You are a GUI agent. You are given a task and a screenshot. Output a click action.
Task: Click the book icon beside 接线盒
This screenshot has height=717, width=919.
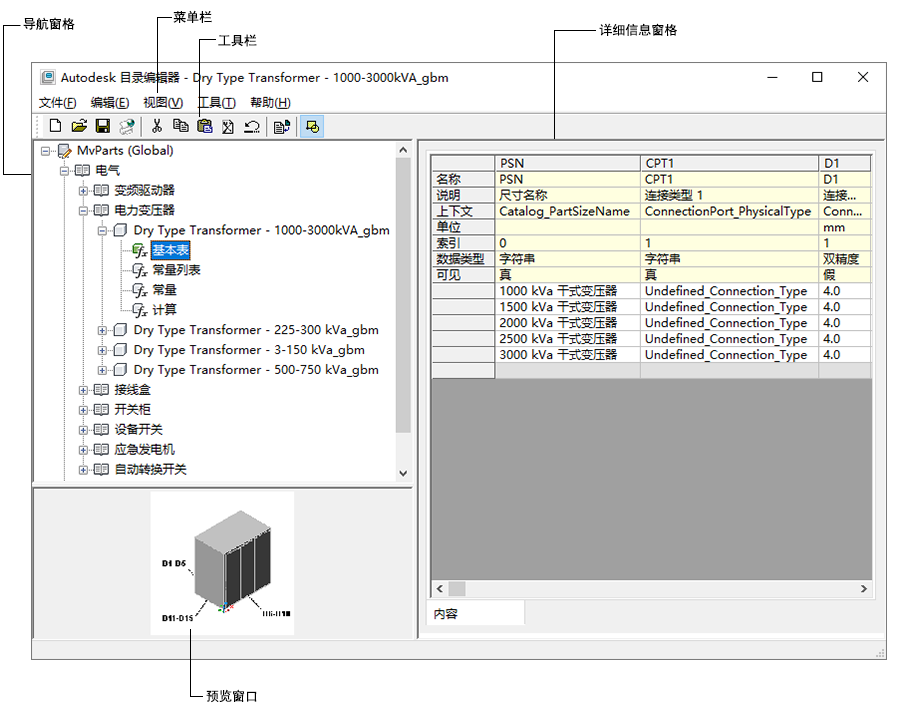[101, 390]
